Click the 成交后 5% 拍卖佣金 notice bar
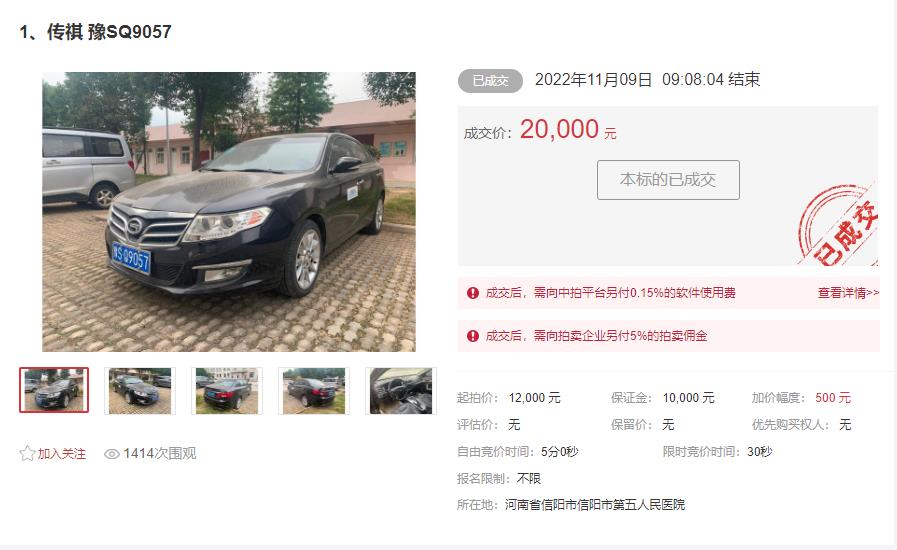Viewport: 897px width, 550px height. (x=668, y=336)
